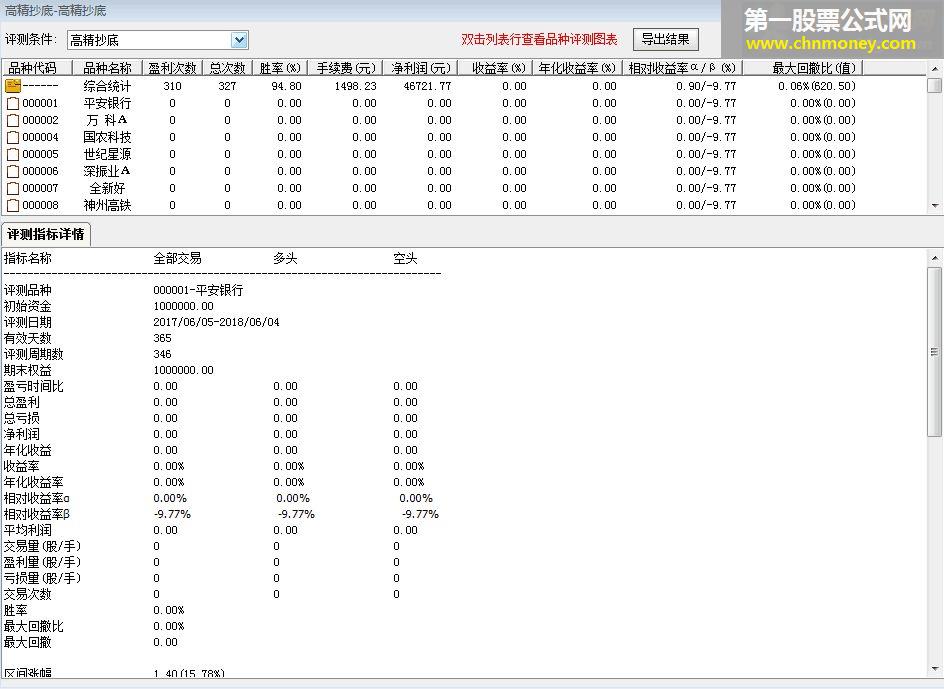Click the 310 profit count value

(172, 86)
